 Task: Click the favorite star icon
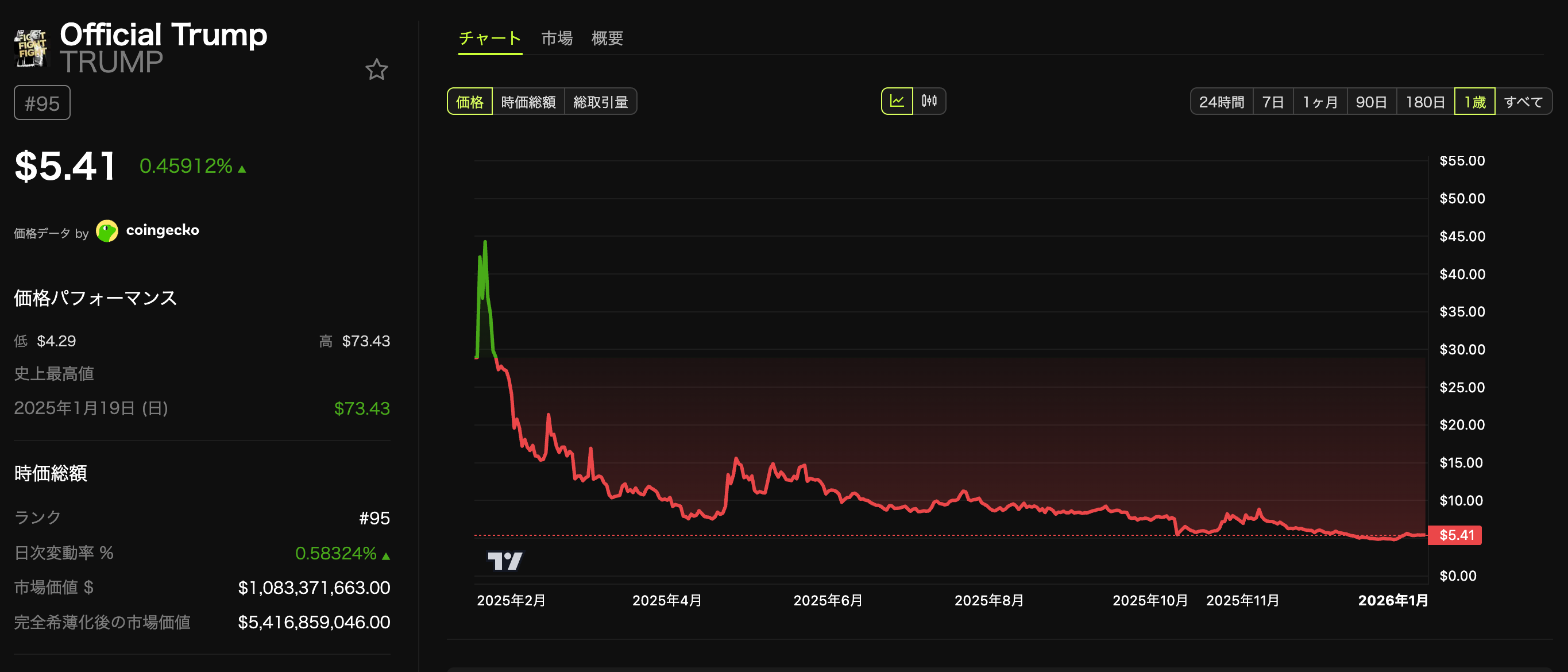coord(376,70)
